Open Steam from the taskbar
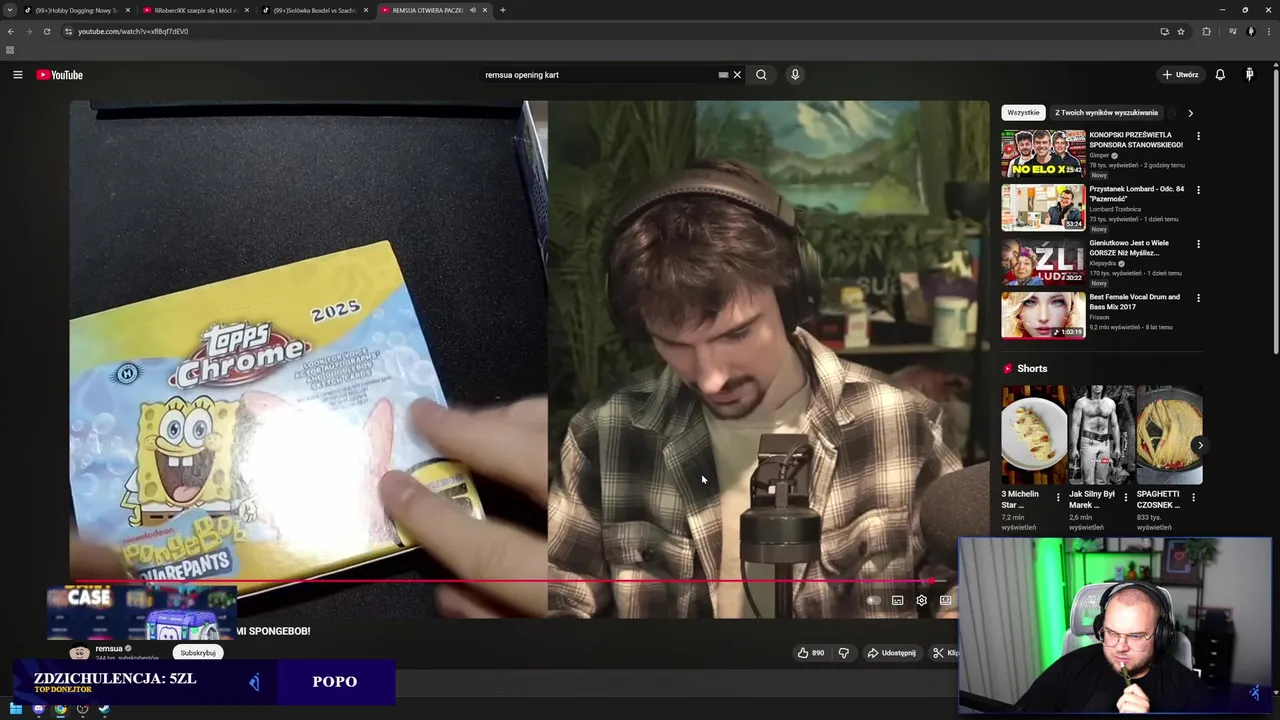1280x720 pixels. click(104, 709)
